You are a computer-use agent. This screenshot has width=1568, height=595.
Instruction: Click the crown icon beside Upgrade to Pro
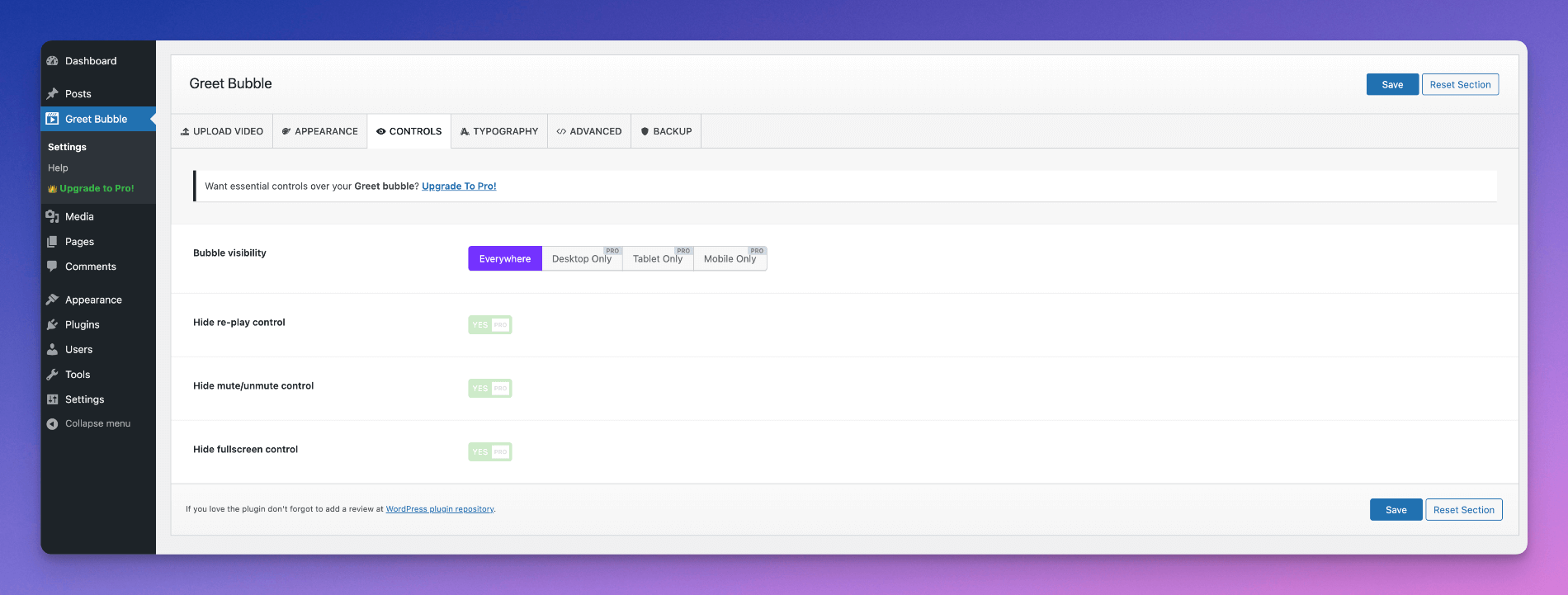point(52,188)
